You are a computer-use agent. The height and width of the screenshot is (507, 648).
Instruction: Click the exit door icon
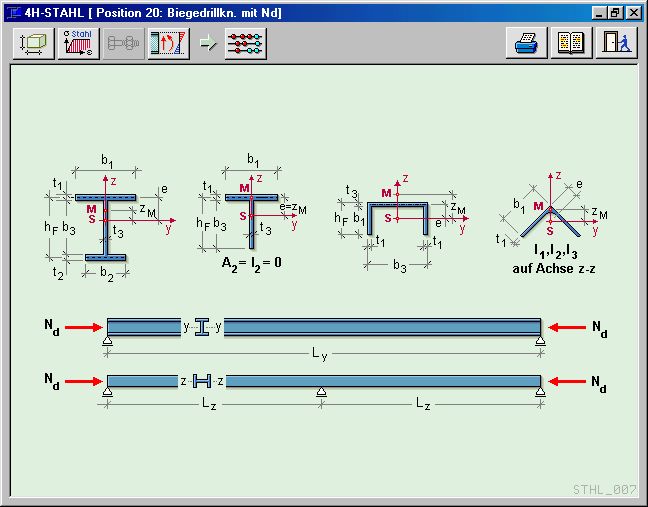(616, 44)
